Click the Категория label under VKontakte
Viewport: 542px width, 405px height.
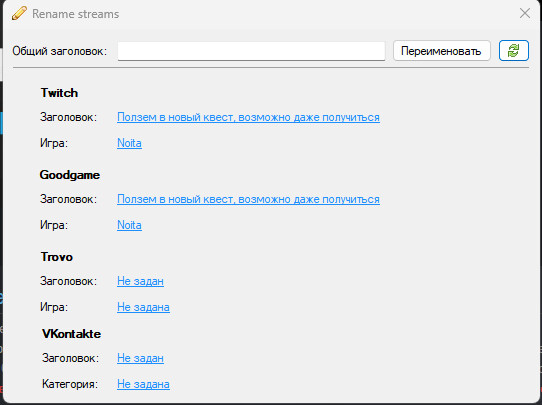coord(70,384)
